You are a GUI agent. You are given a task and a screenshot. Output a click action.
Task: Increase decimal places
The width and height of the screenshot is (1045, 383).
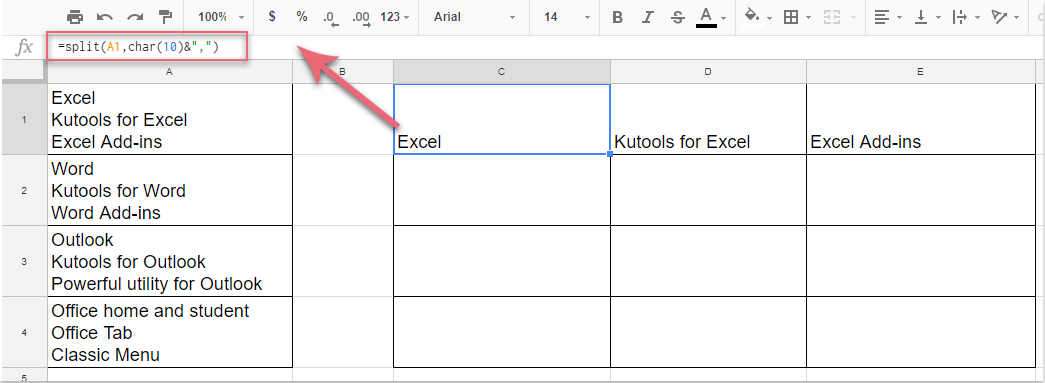click(x=361, y=18)
